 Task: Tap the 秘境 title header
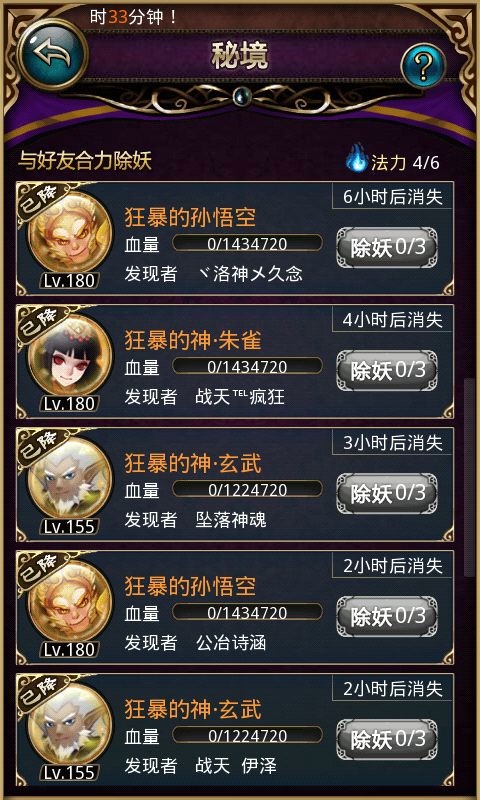click(240, 57)
